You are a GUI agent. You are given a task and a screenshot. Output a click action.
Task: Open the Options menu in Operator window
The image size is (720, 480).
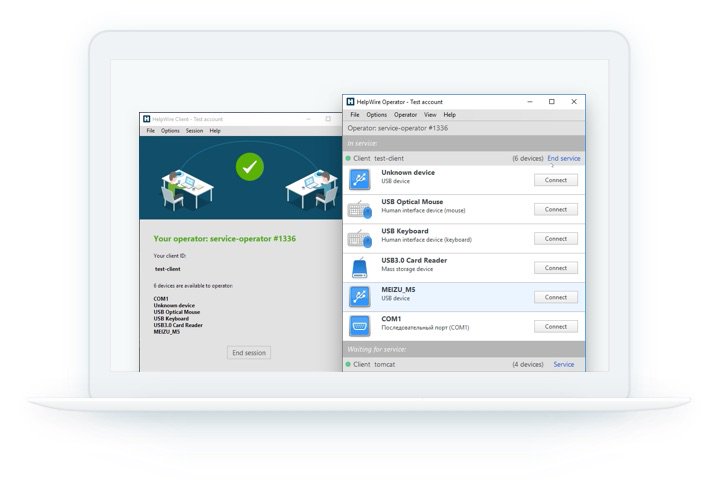pyautogui.click(x=377, y=115)
